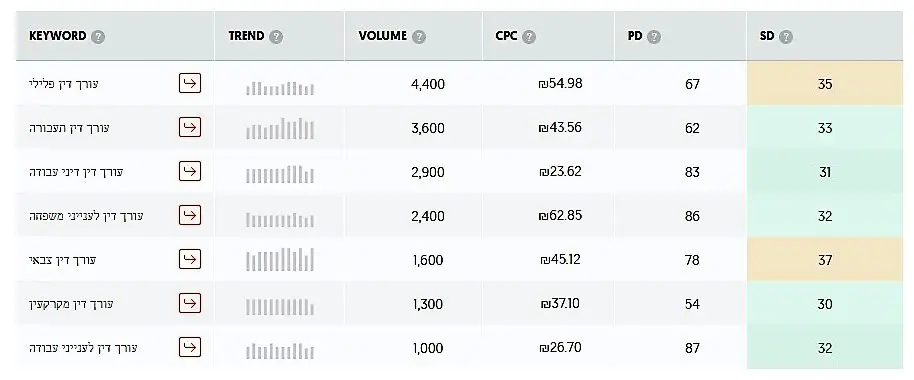Screen dimensions: 914x380
Task: Open the arrow icon for the 4,400 volume keyword
Action: 190,83
